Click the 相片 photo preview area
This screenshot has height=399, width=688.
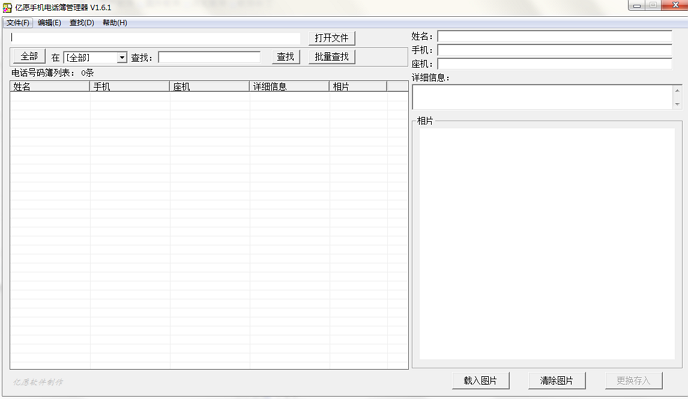(547, 244)
